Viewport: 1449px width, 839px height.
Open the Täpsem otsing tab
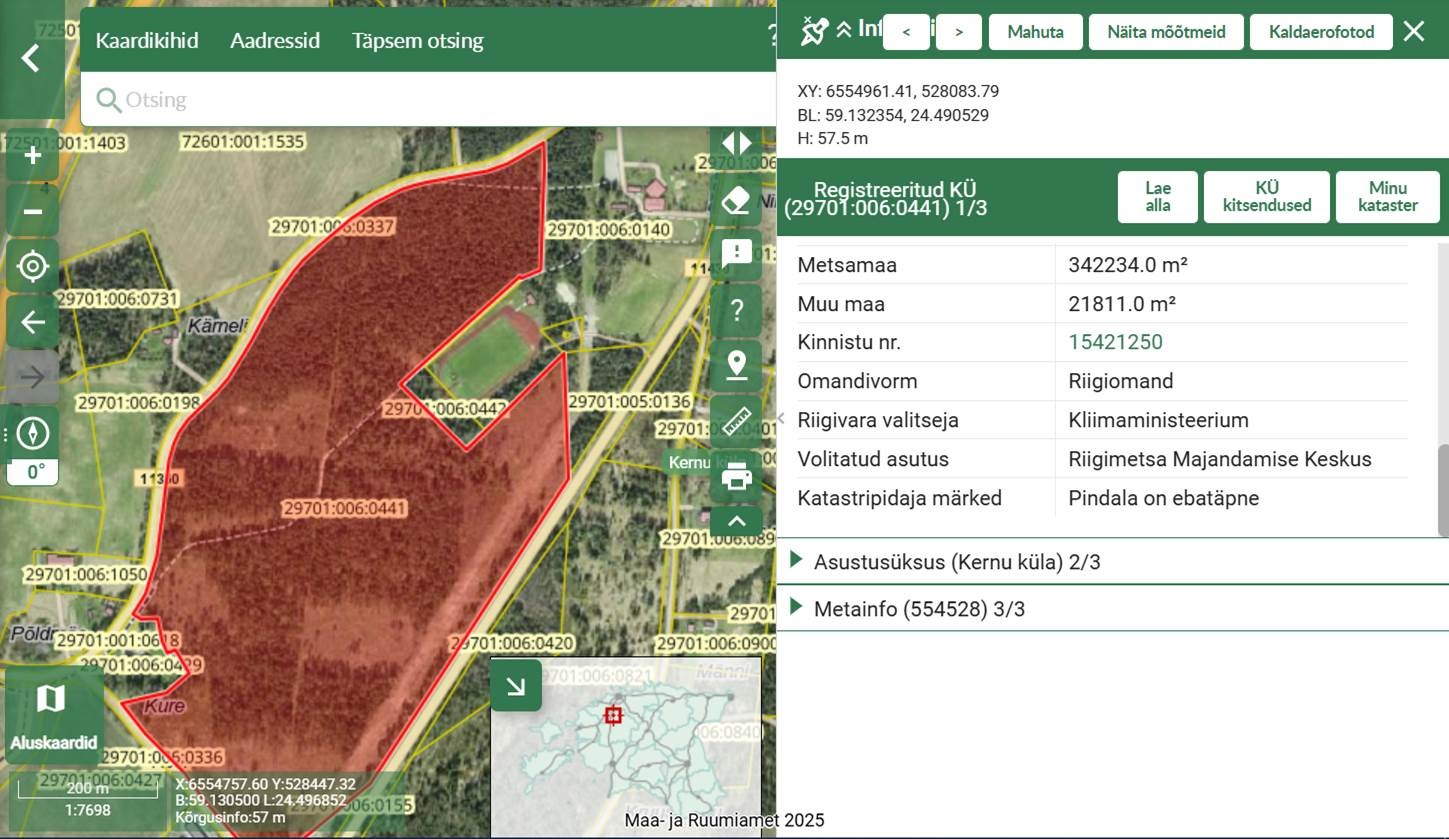[x=417, y=41]
